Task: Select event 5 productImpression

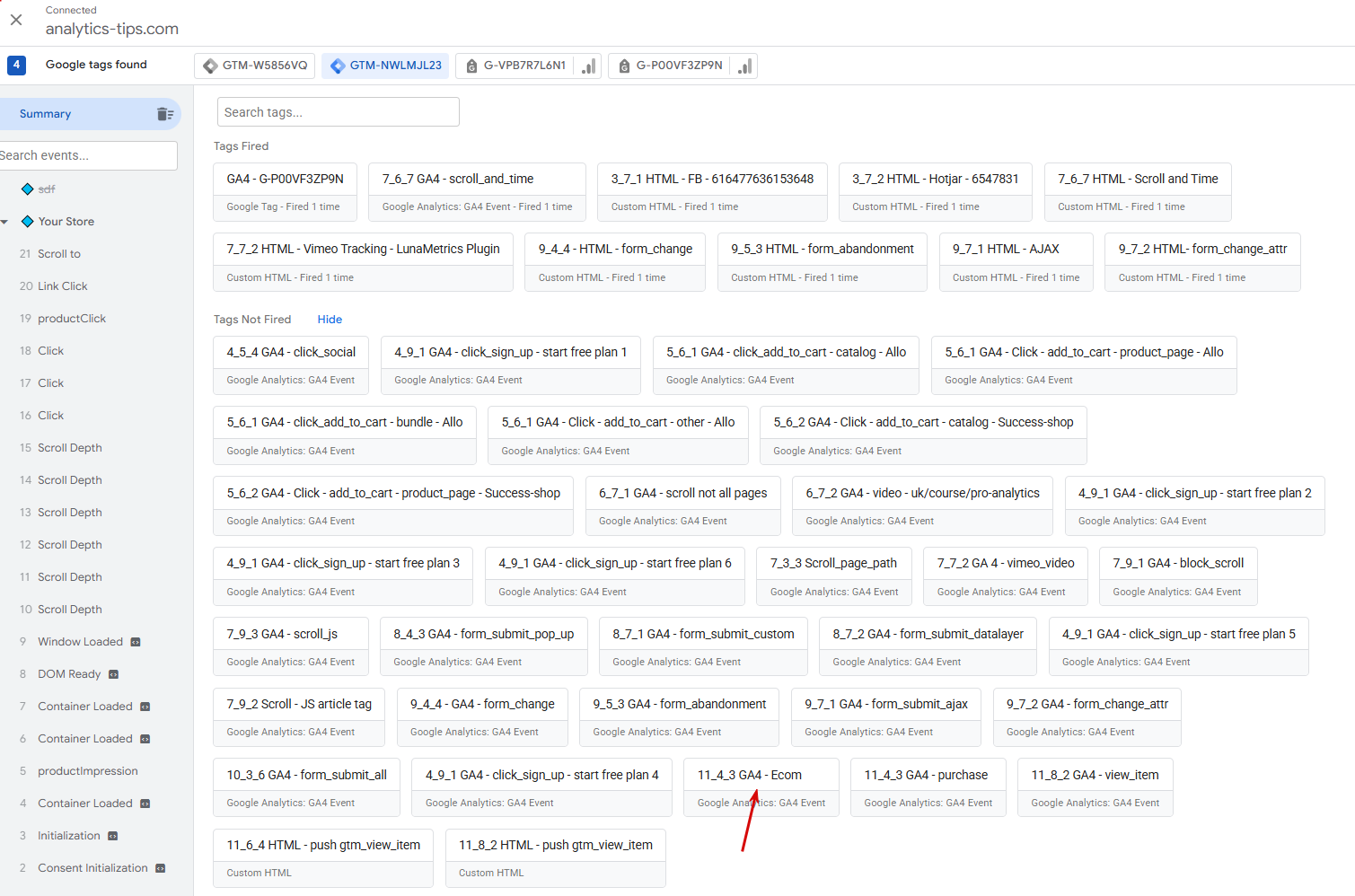Action: 87,771
